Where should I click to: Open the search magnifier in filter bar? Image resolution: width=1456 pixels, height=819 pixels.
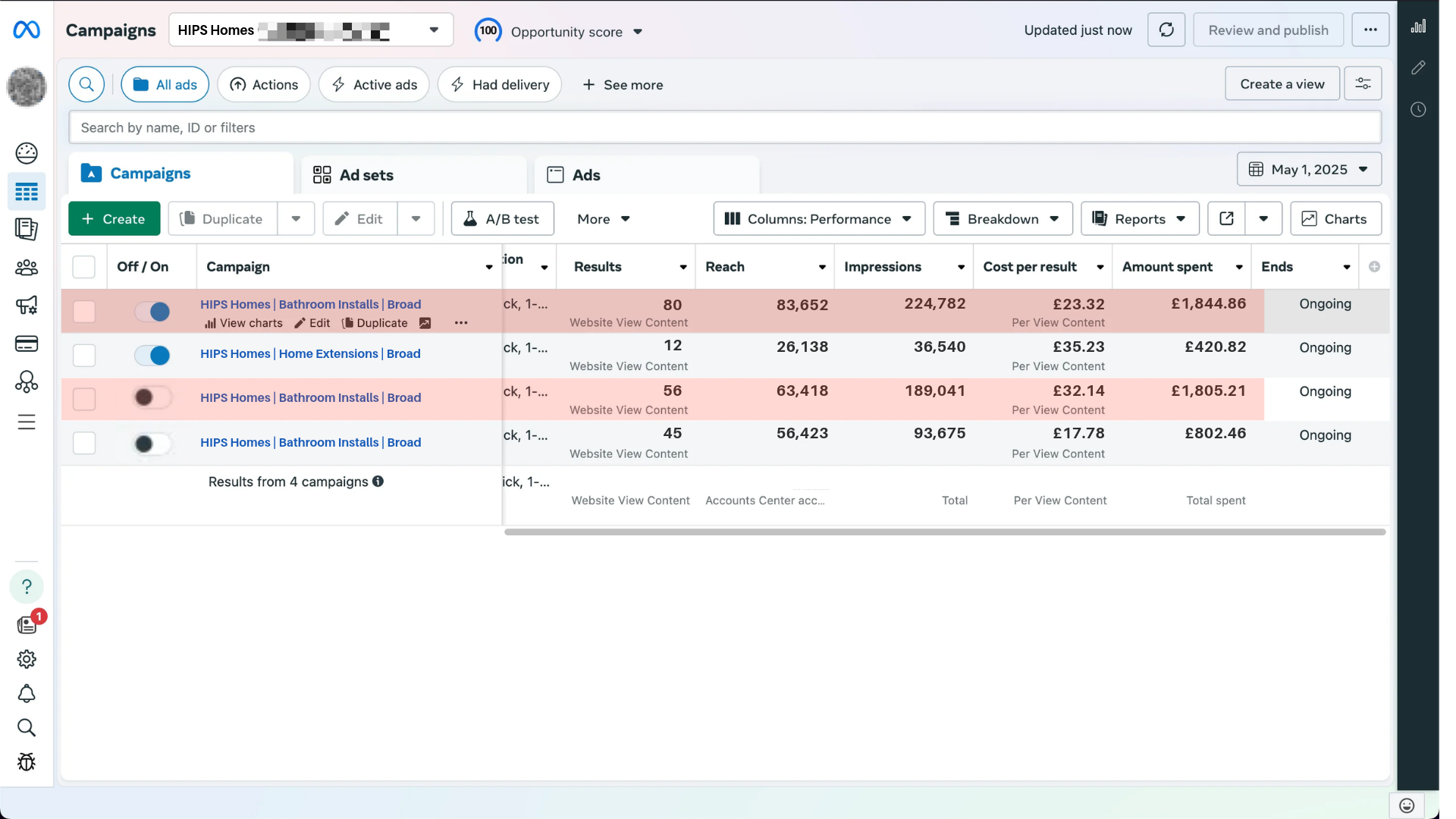86,84
